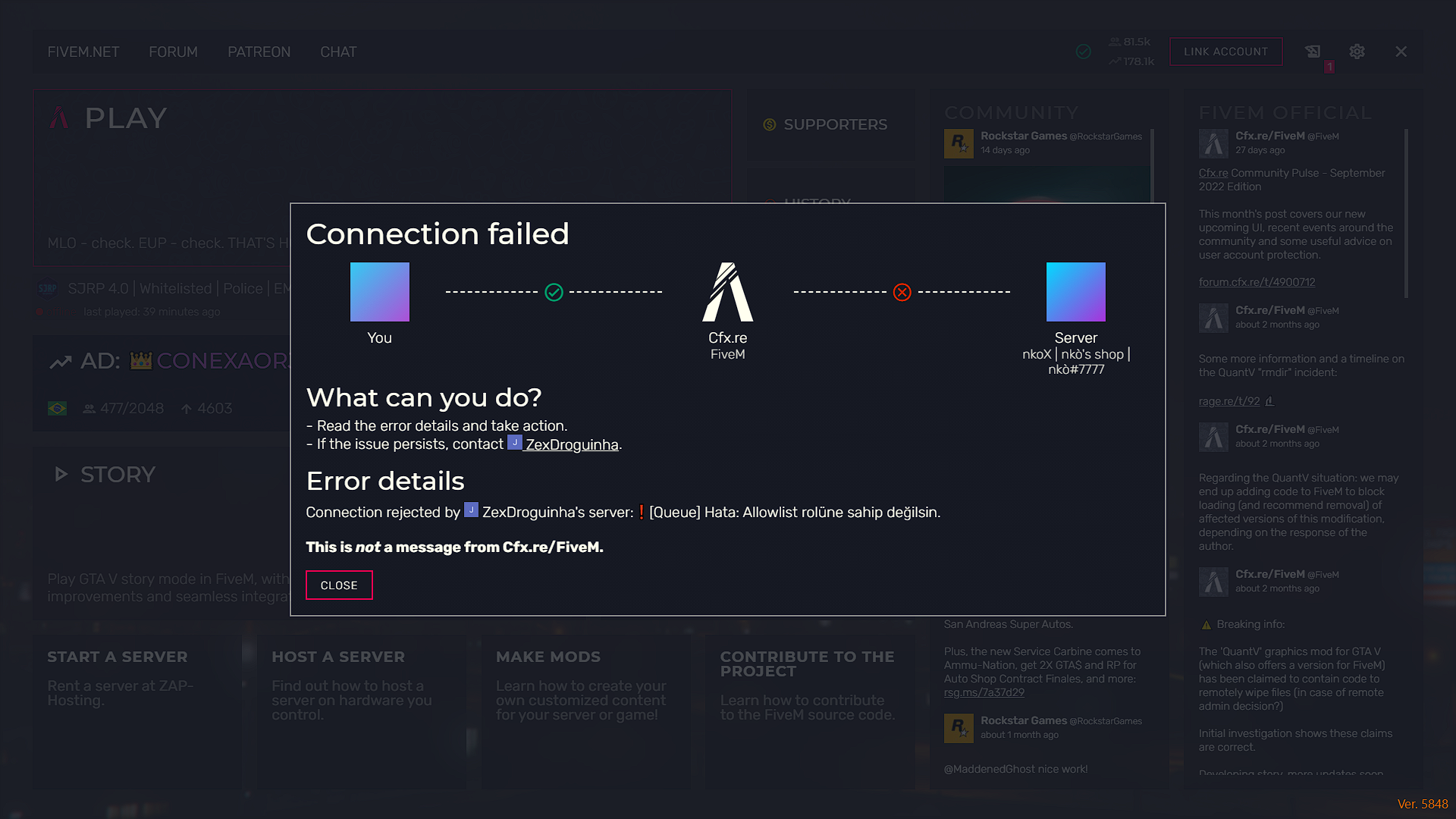1456x819 pixels.
Task: Click the SJRP server icon
Action: click(x=48, y=289)
